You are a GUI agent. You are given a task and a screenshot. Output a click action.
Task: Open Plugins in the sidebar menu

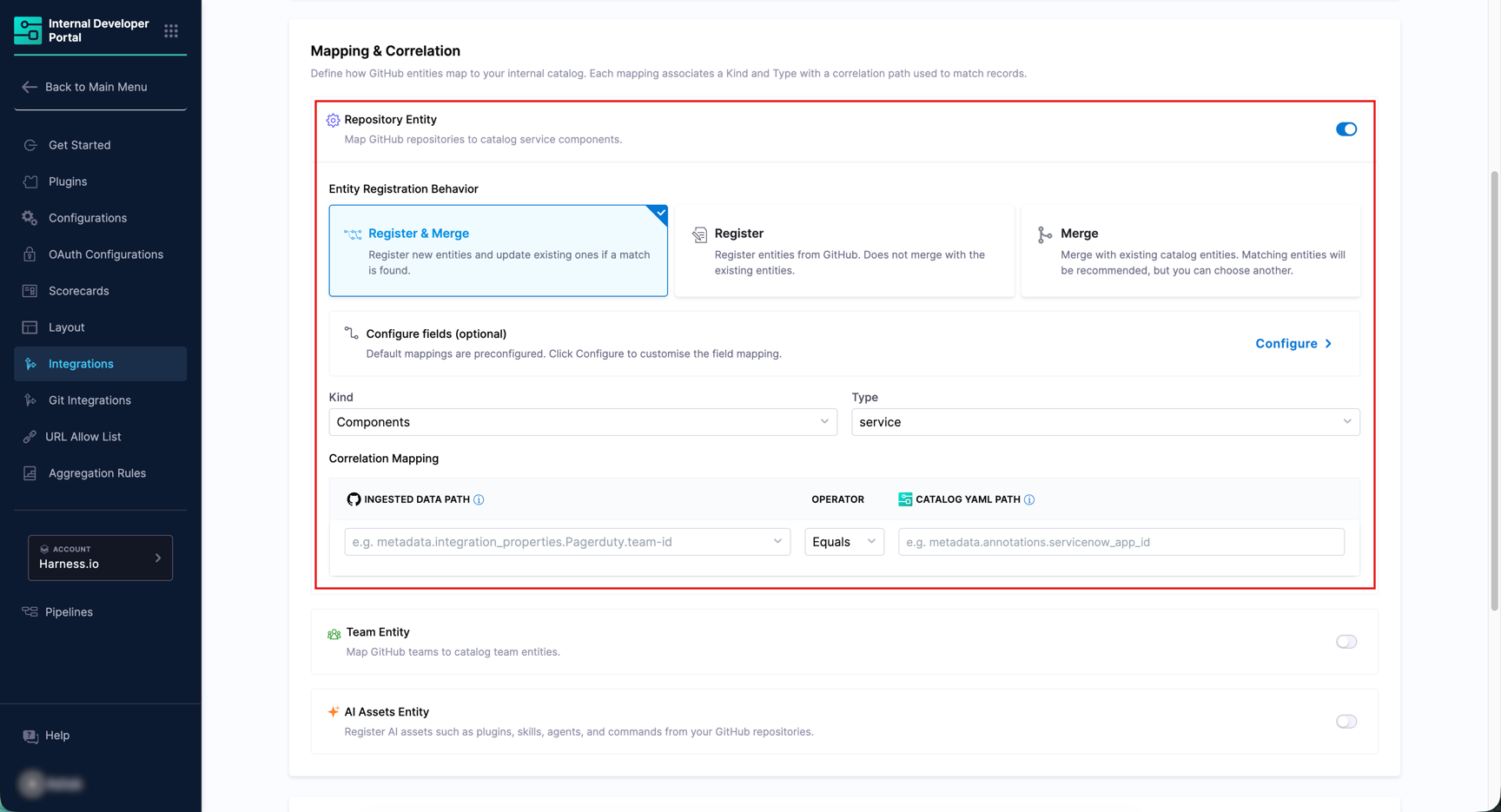[x=68, y=182]
